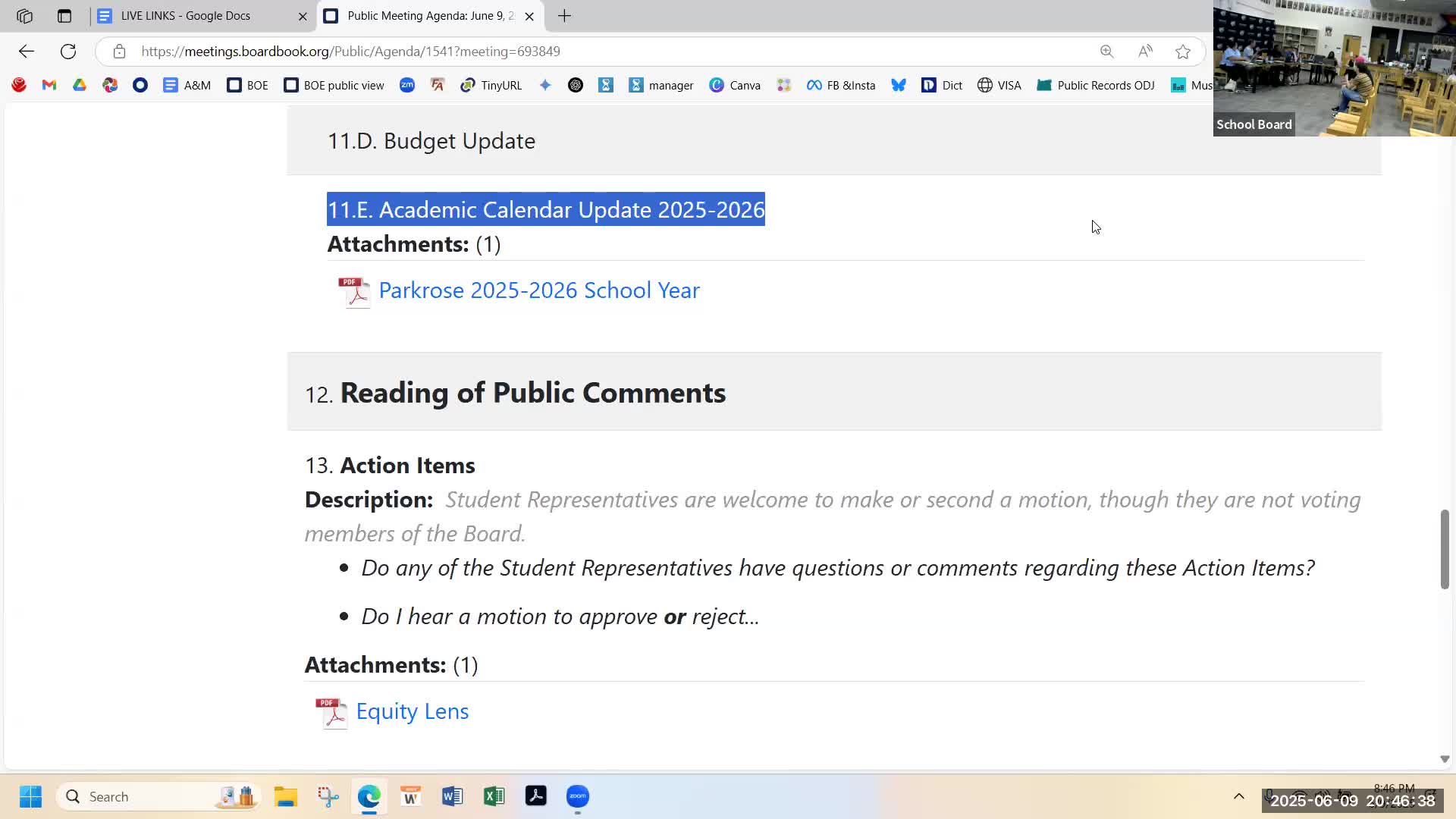Open the tab actions menu icon
Viewport: 1456px width, 819px height.
click(64, 16)
